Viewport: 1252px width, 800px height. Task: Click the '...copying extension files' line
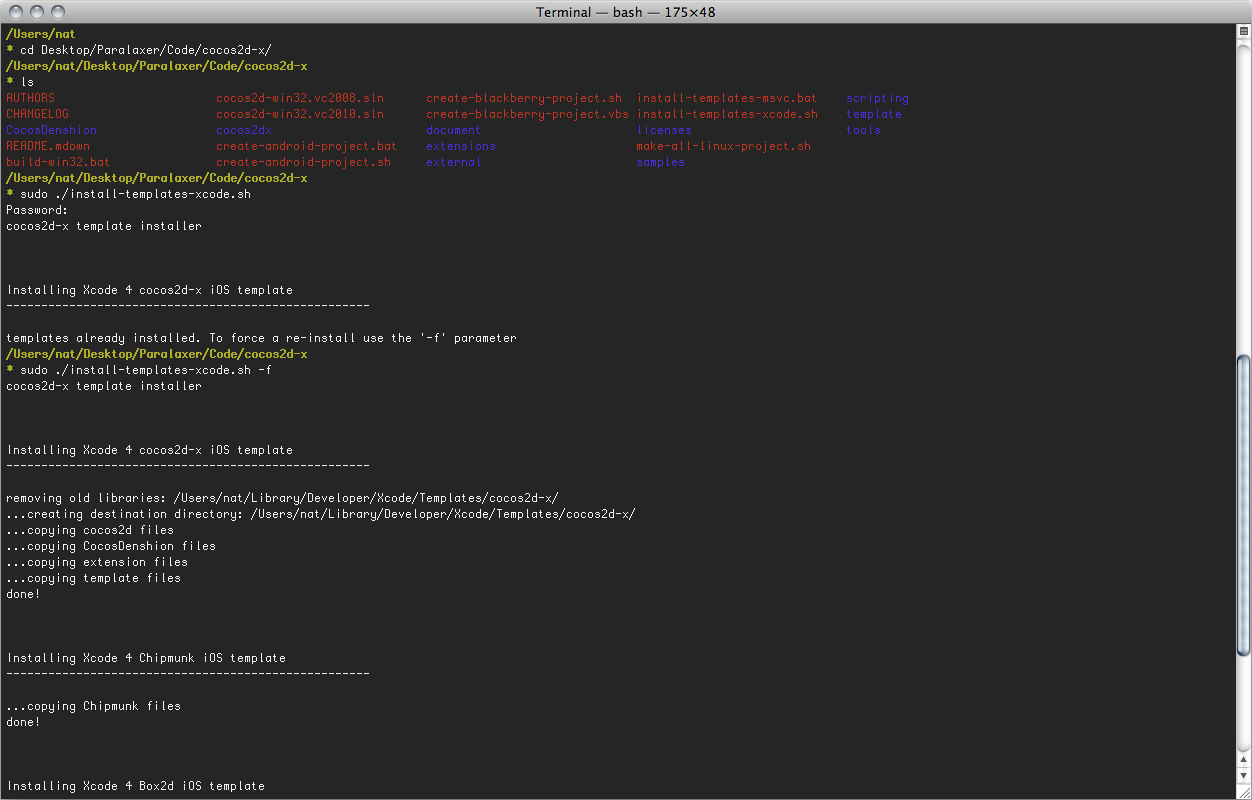click(x=97, y=562)
